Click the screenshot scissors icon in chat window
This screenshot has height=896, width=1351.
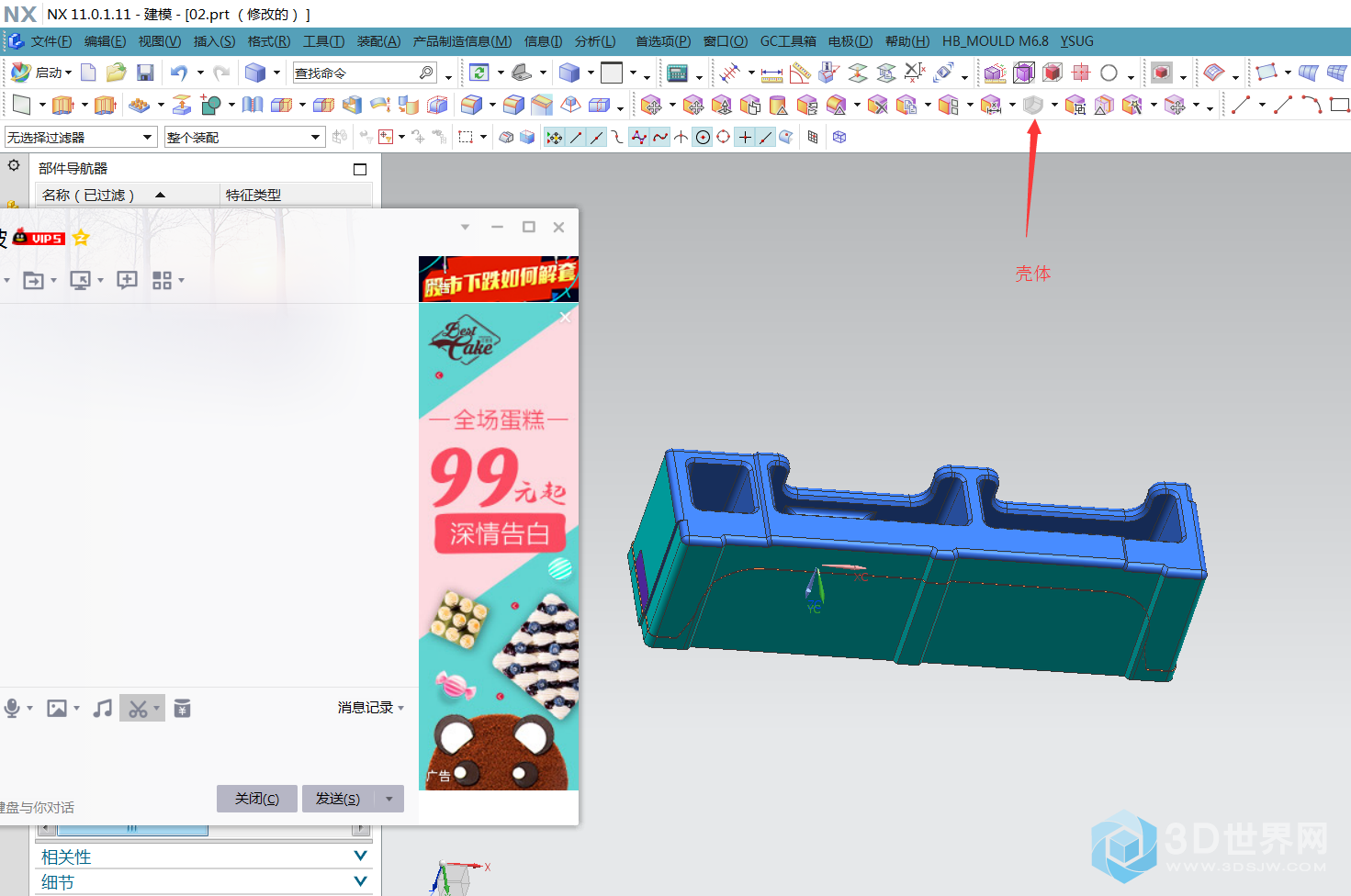click(x=138, y=708)
